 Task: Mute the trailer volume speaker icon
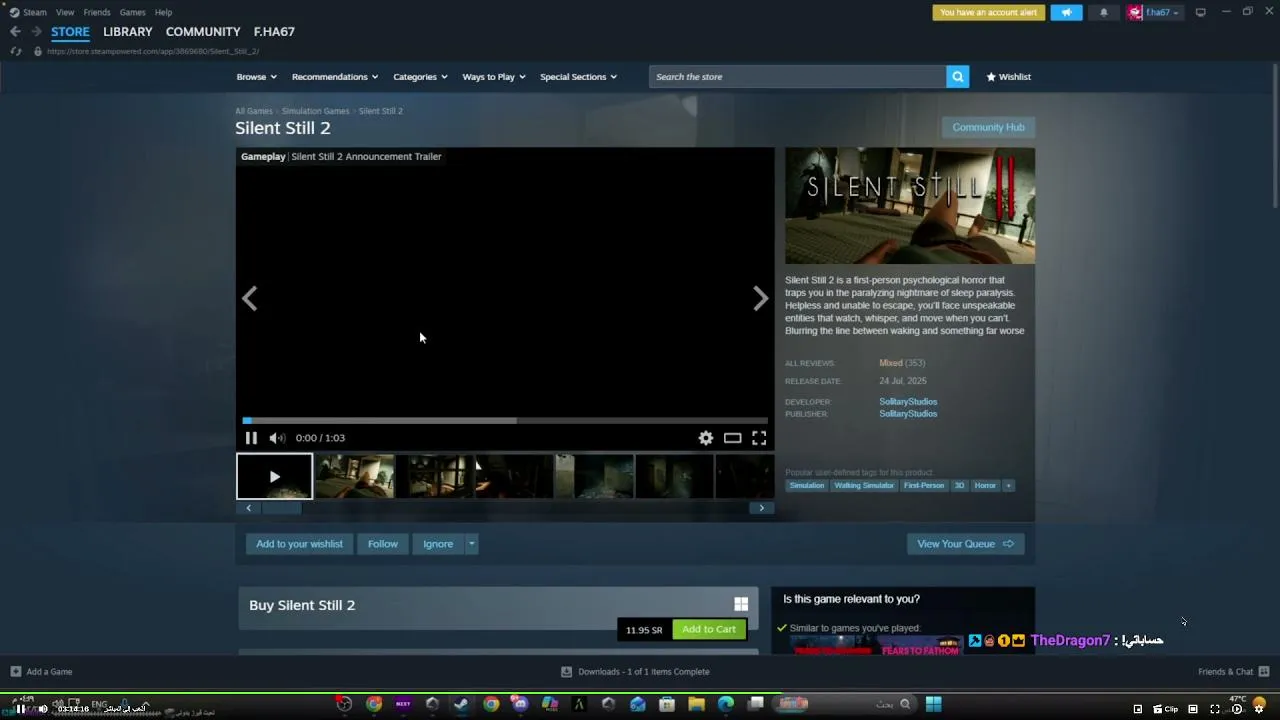click(x=277, y=438)
